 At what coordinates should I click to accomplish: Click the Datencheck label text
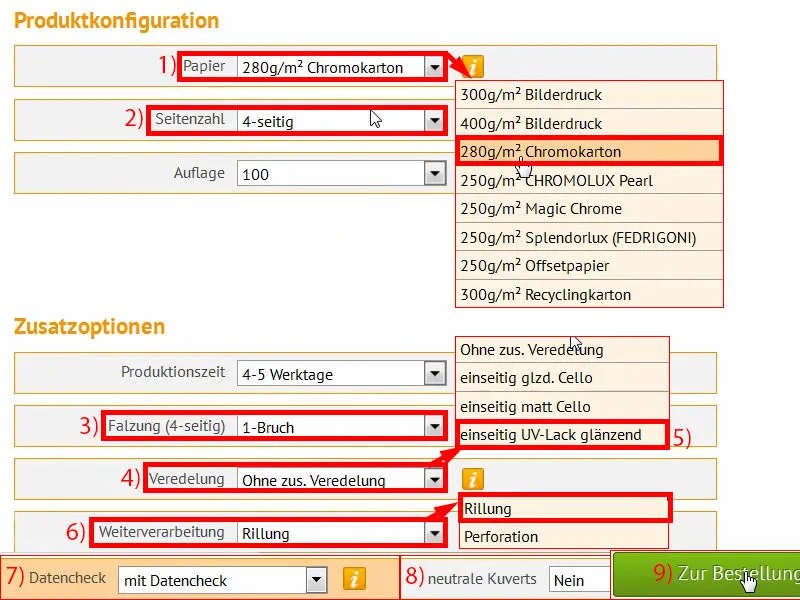(67, 578)
